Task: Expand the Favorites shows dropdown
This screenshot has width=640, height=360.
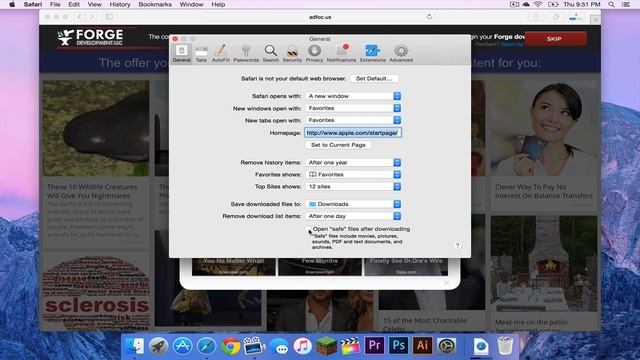Action: click(x=353, y=174)
